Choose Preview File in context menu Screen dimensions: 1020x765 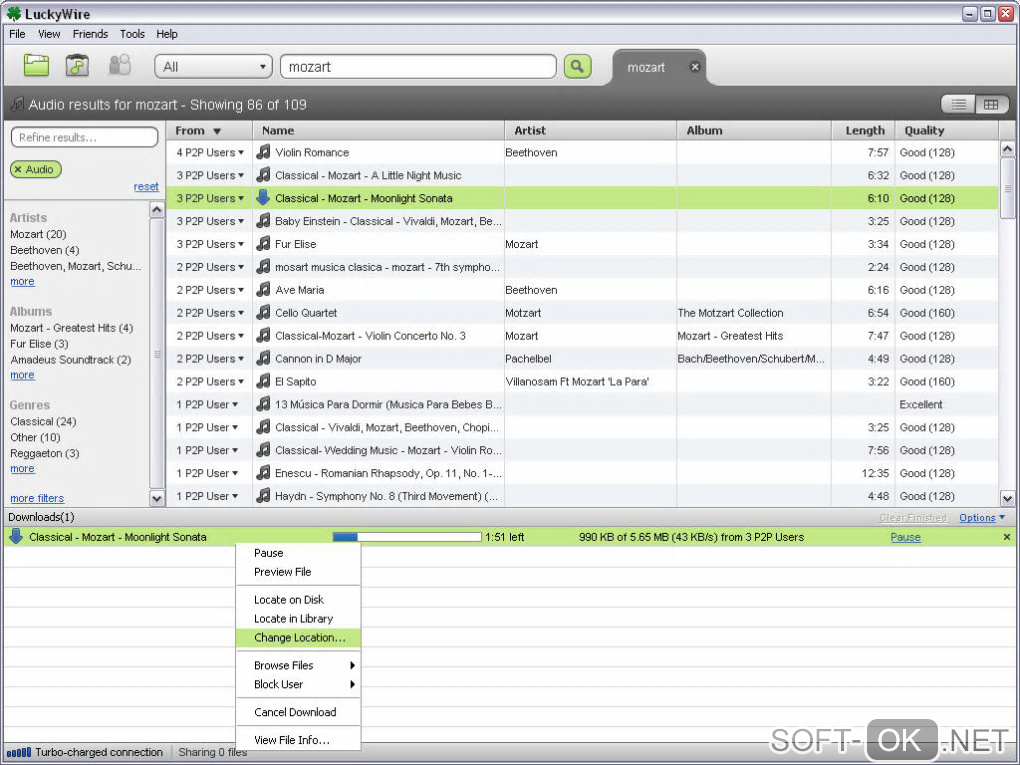[x=299, y=572]
